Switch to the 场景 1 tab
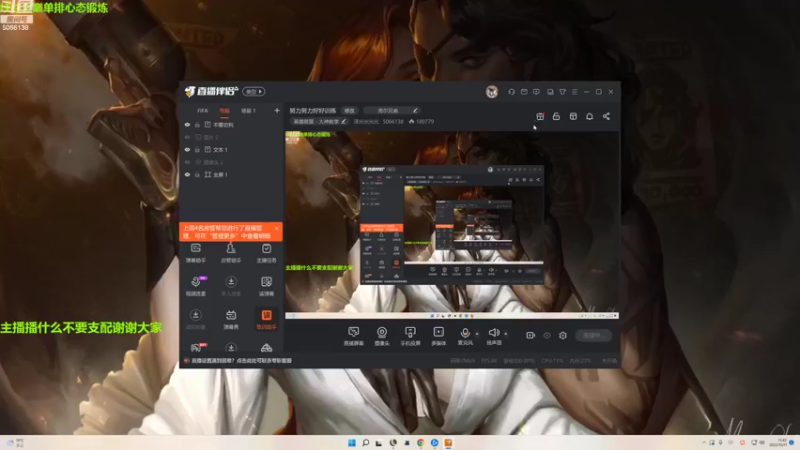 [x=248, y=111]
